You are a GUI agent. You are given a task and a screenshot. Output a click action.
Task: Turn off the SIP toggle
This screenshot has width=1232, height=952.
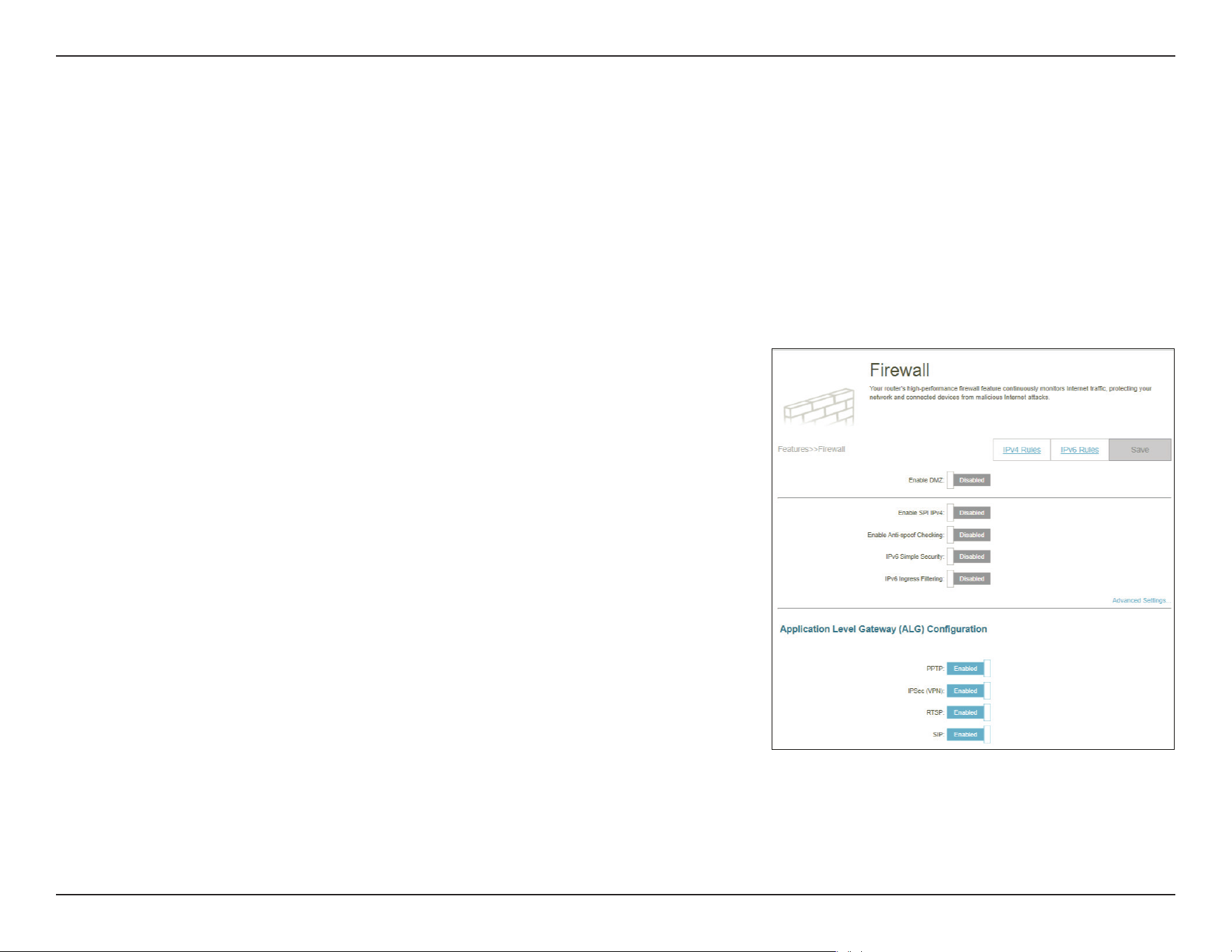coord(969,734)
